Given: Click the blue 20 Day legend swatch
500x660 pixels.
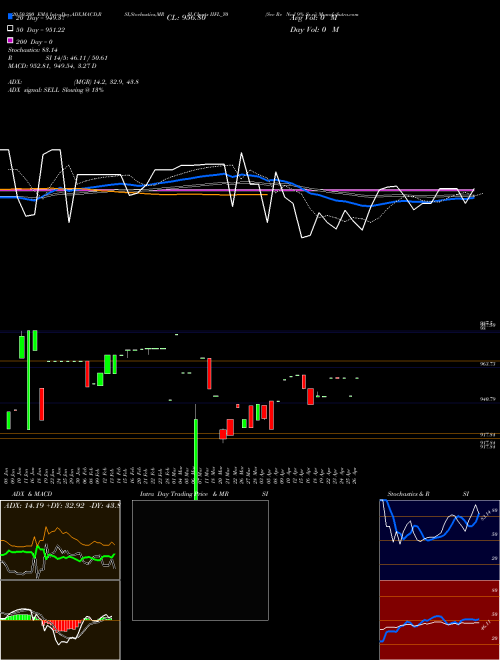Looking at the screenshot, I should click(10, 17).
